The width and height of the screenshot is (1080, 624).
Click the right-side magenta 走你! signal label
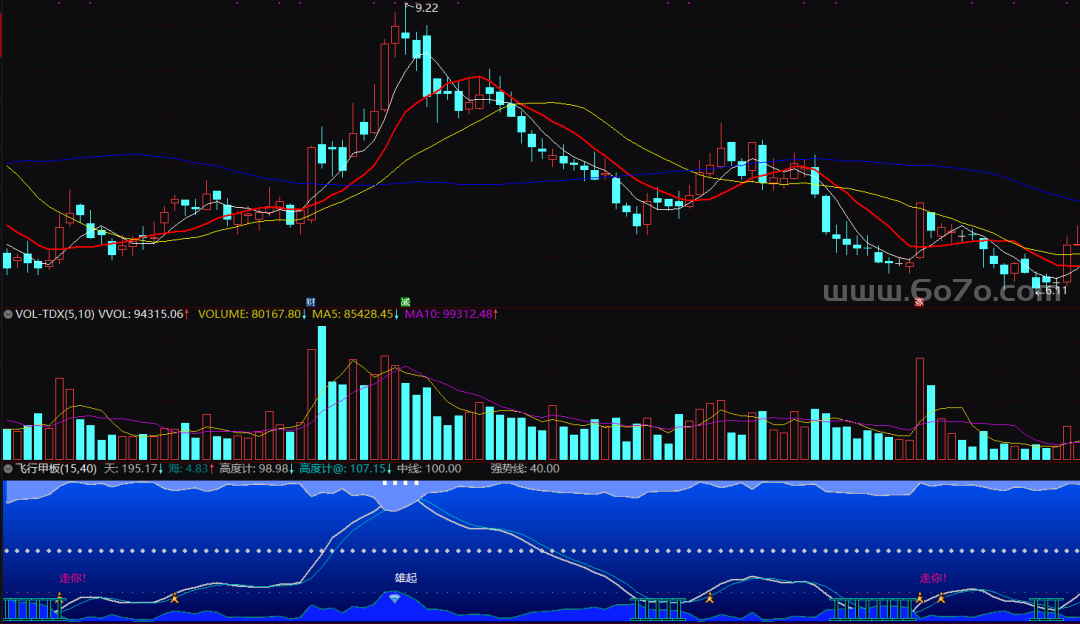[933, 578]
